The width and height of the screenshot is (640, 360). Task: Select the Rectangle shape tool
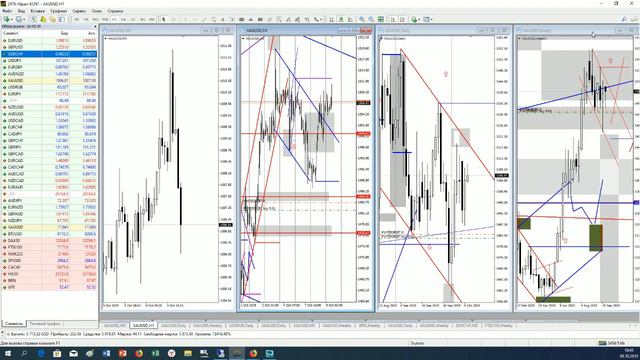(260, 19)
